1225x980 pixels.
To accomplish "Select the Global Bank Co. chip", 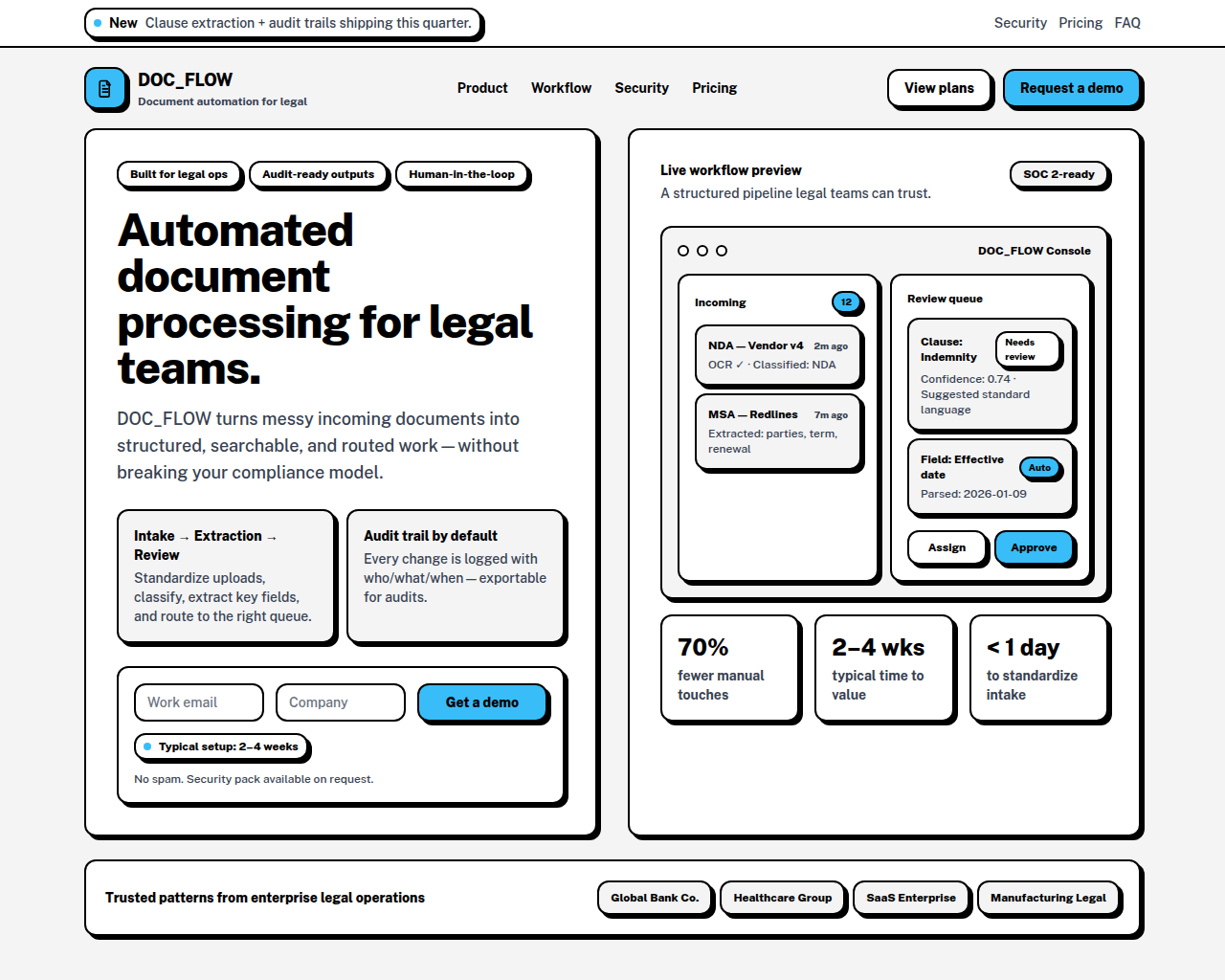I will coord(655,898).
